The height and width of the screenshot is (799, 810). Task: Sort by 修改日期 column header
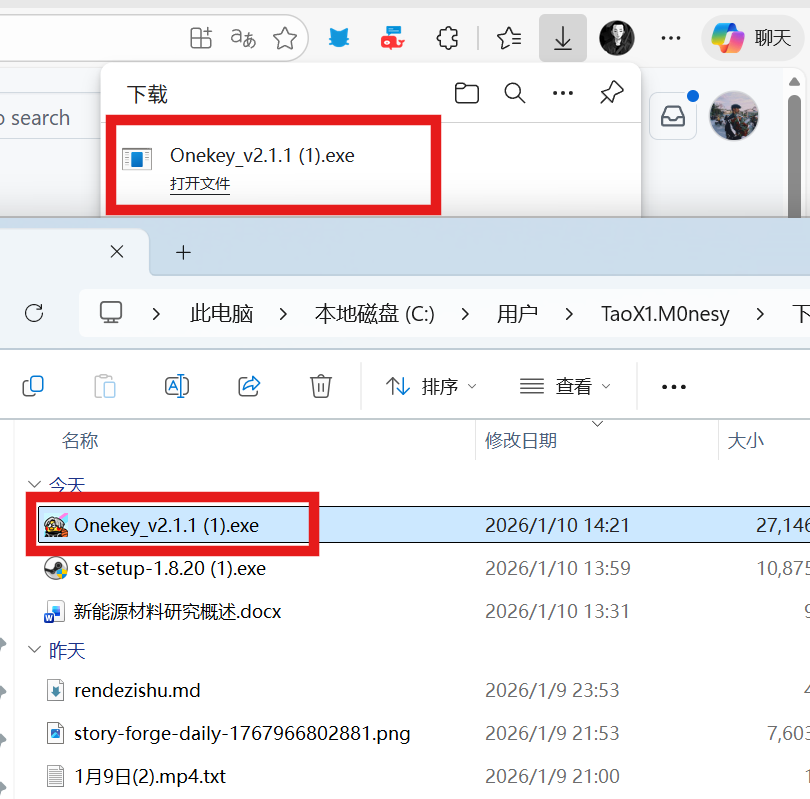[521, 440]
